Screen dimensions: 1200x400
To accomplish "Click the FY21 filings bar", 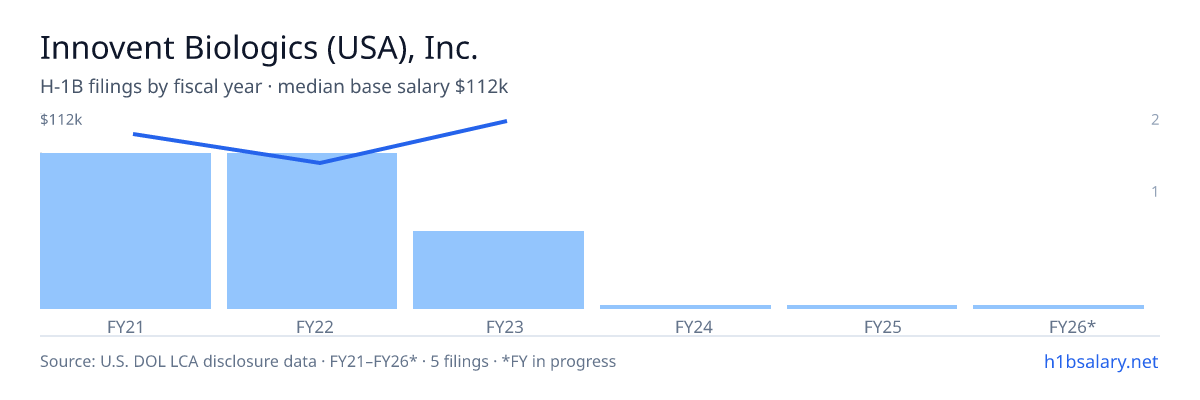I will pos(125,231).
